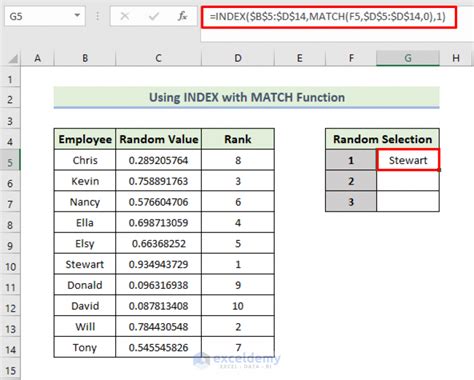Select David's Rank cell showing 10
Screen dimensions: 474x380
[x=238, y=306]
